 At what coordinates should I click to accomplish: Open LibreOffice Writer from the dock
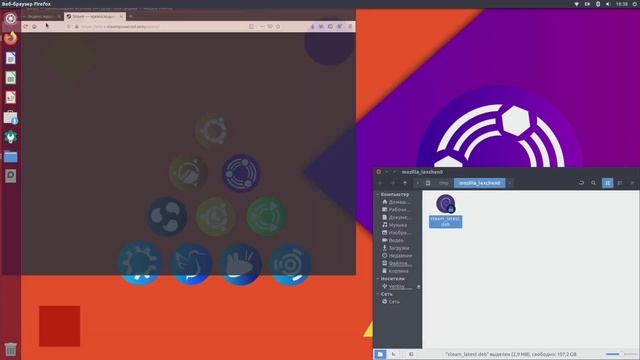point(11,58)
